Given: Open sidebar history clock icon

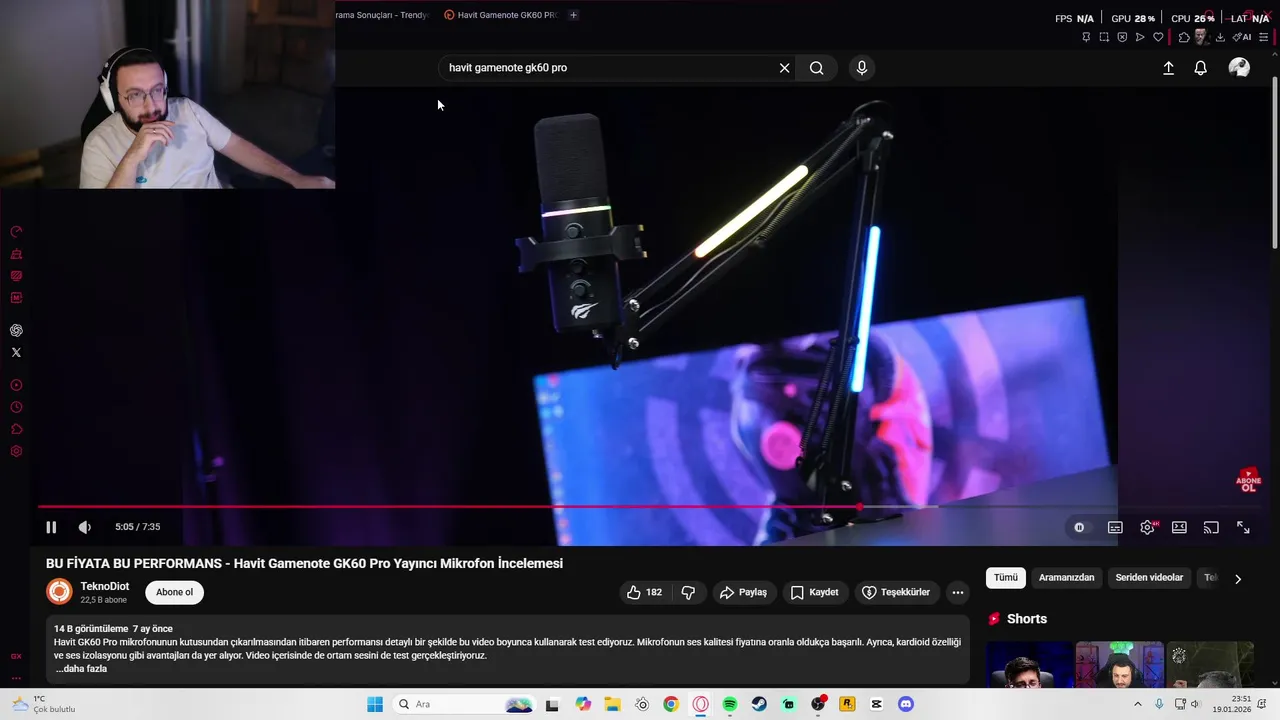Looking at the screenshot, I should pos(16,407).
